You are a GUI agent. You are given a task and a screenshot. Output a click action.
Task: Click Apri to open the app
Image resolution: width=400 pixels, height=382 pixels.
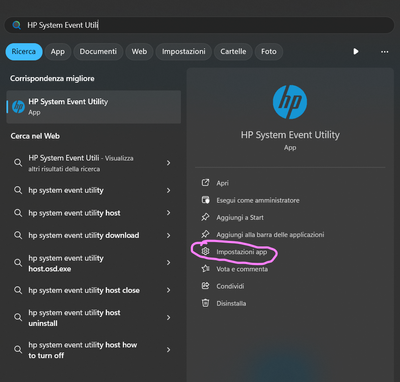pyautogui.click(x=222, y=183)
